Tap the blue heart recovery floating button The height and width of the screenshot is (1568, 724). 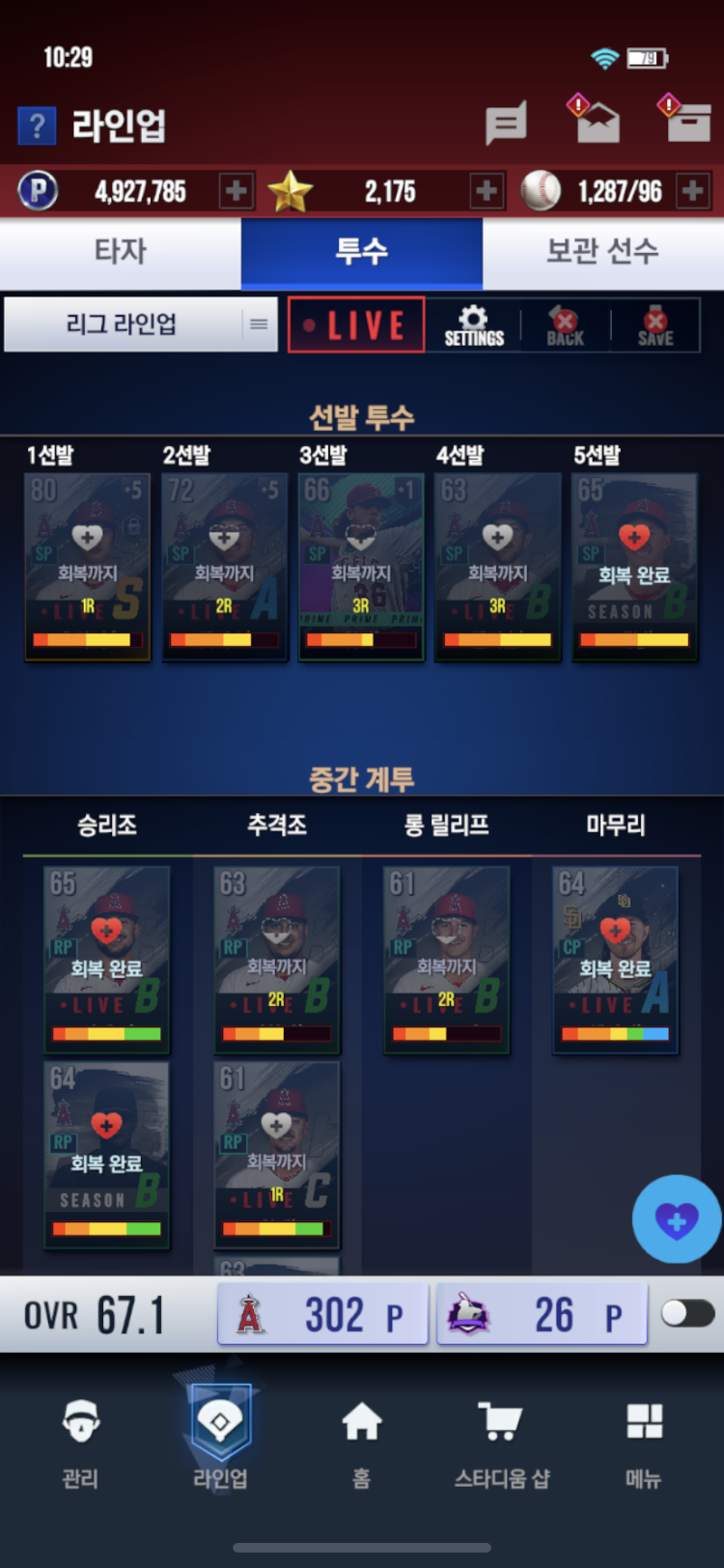pos(677,1219)
